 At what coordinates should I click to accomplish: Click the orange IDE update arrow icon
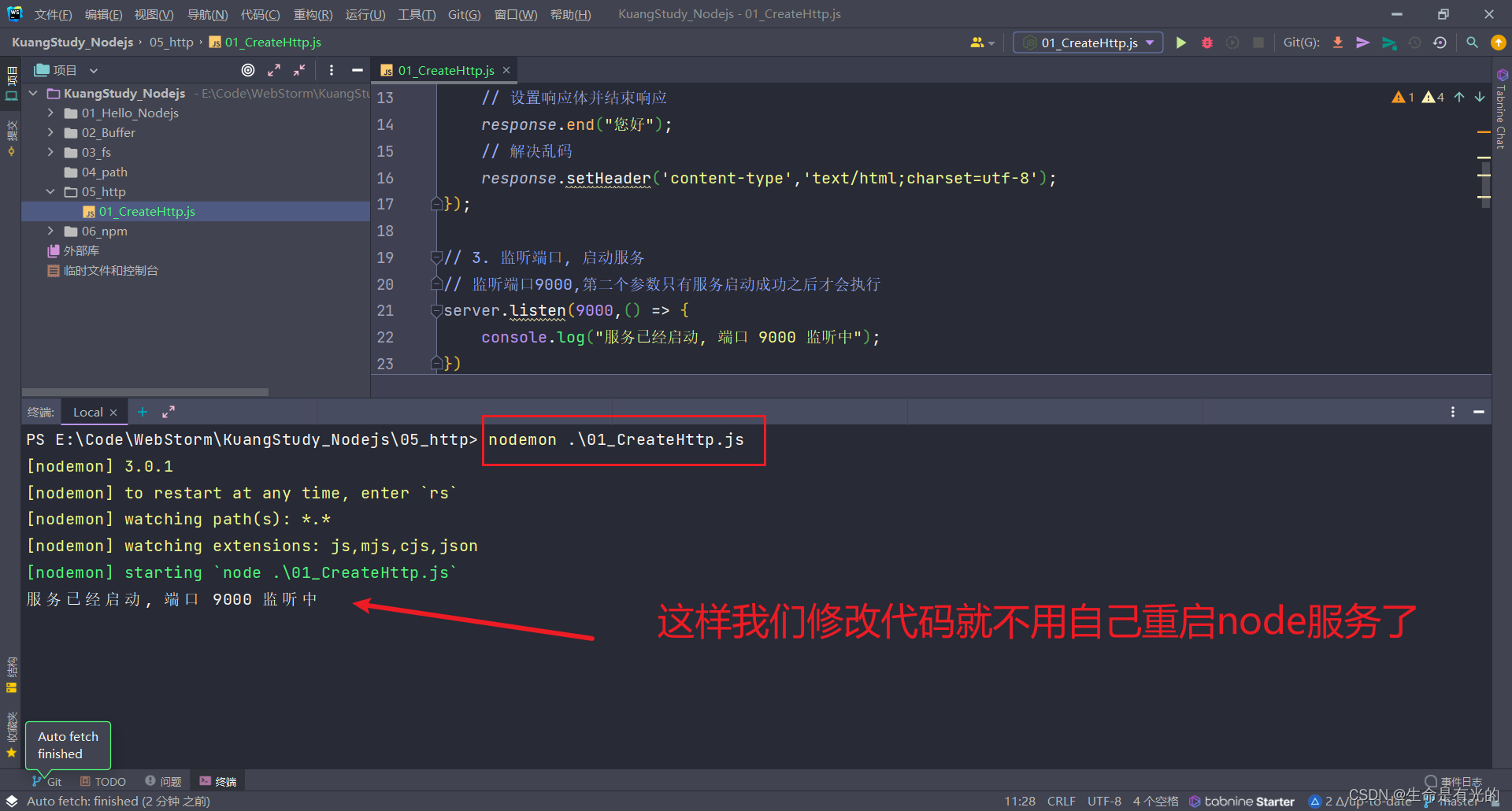point(1499,43)
